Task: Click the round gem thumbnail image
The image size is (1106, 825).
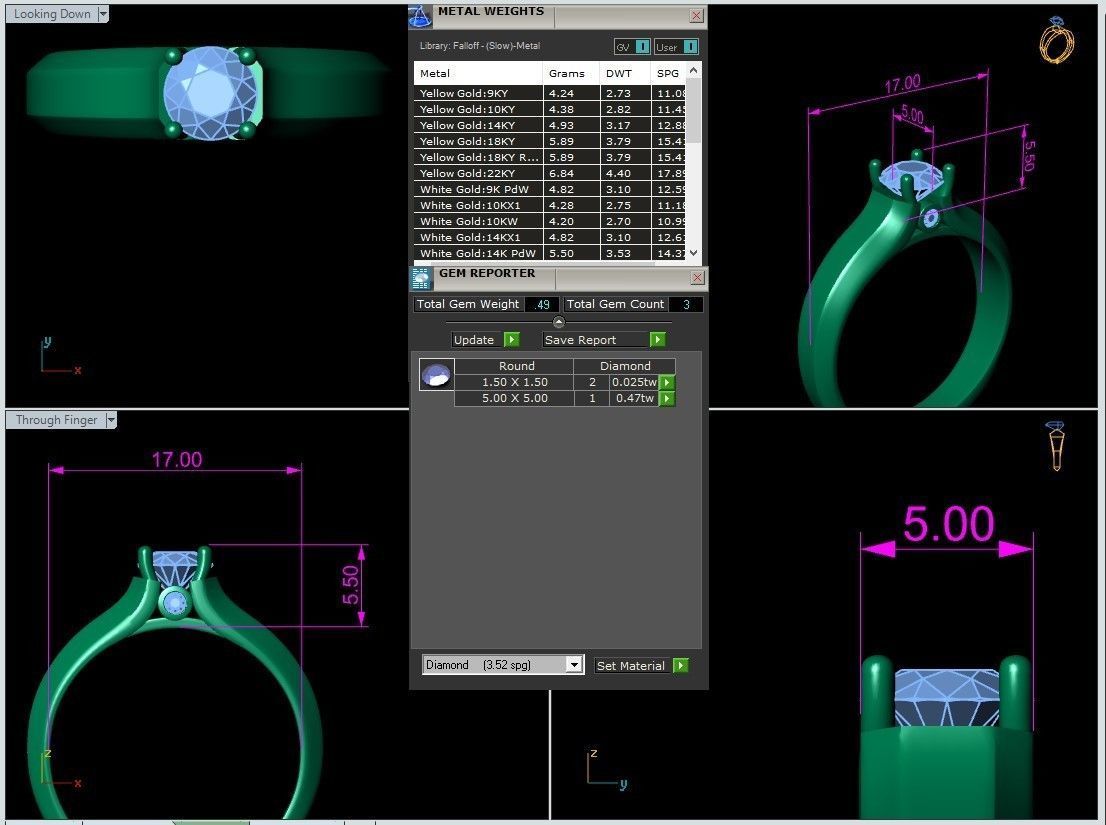Action: (437, 374)
